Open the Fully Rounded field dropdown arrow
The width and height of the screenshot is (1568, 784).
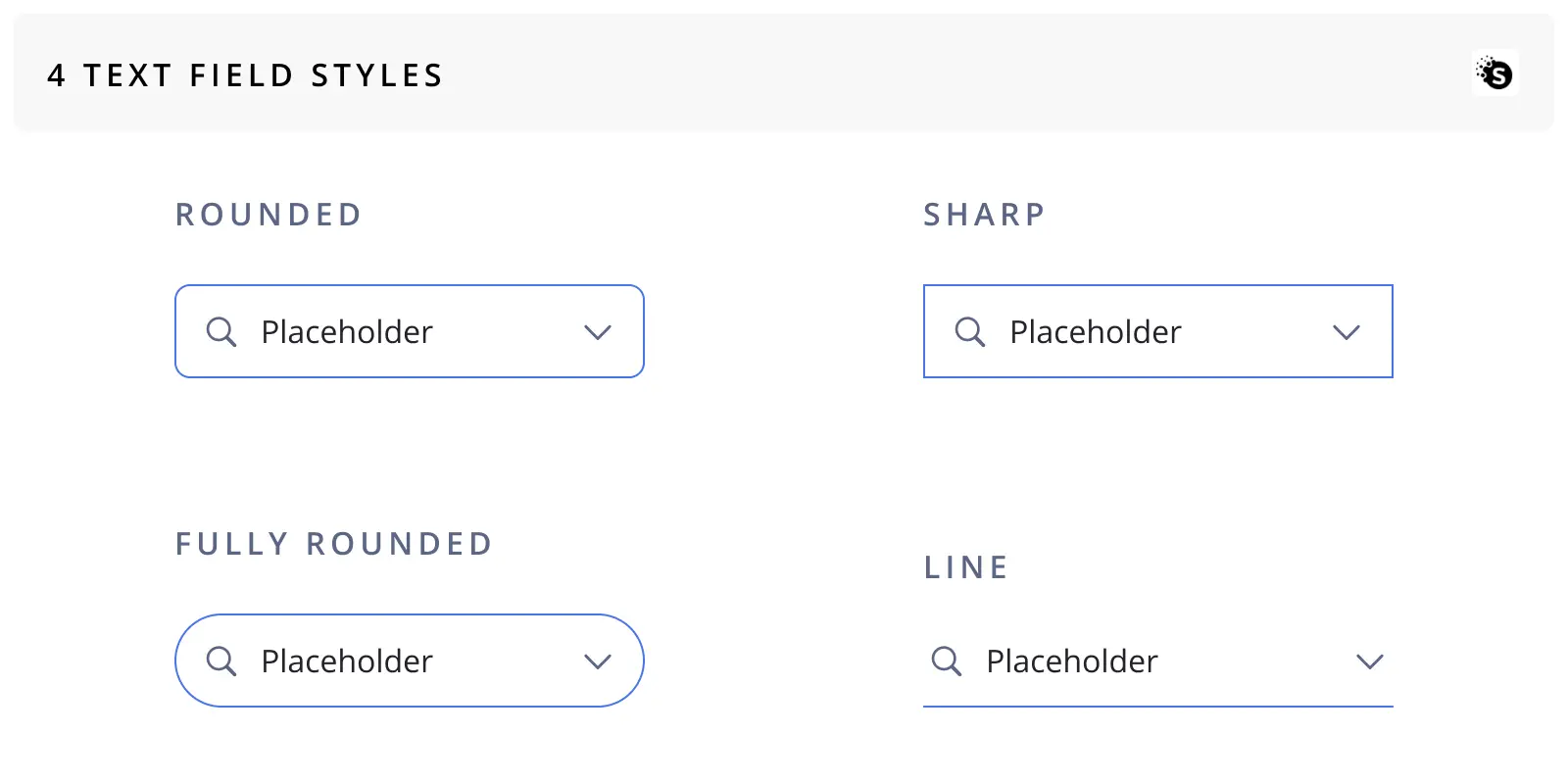pyautogui.click(x=598, y=661)
